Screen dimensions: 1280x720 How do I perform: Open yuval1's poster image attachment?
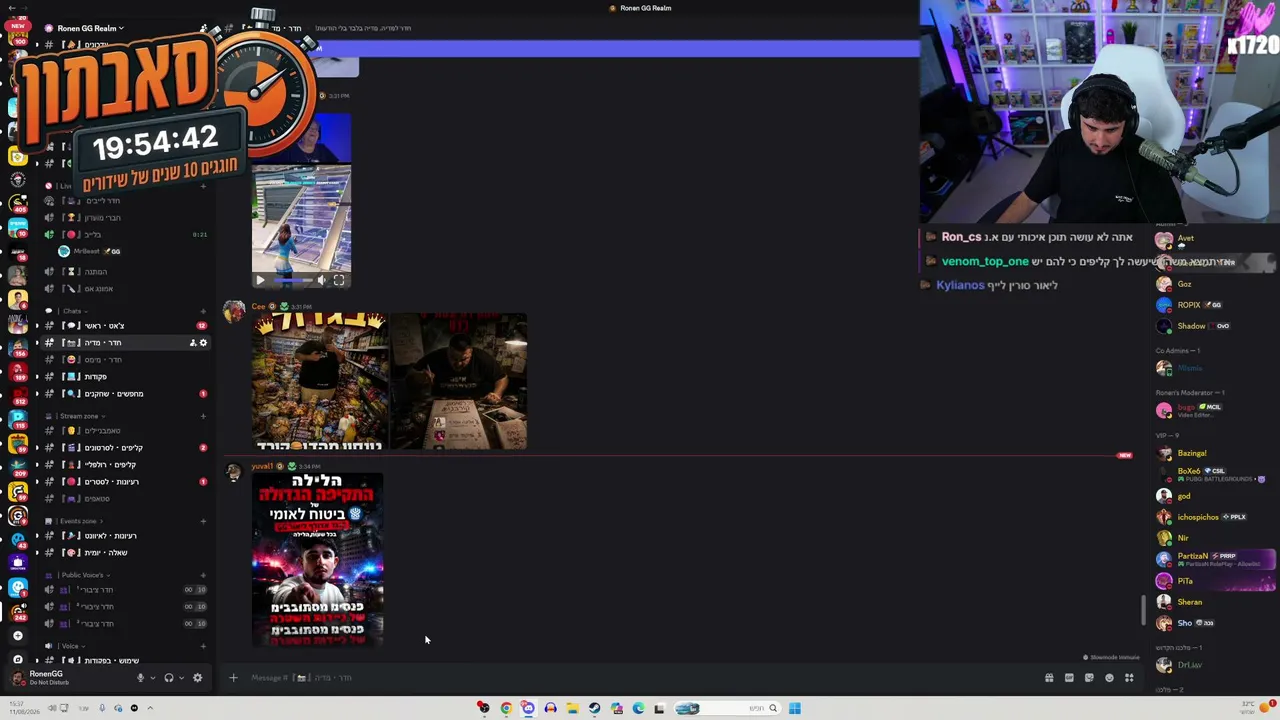[317, 560]
